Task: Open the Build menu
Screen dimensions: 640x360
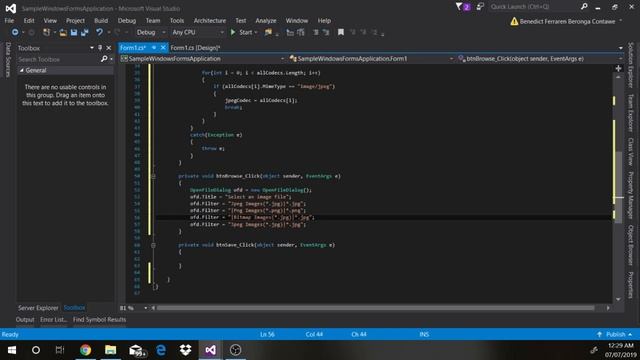Action: click(x=101, y=20)
